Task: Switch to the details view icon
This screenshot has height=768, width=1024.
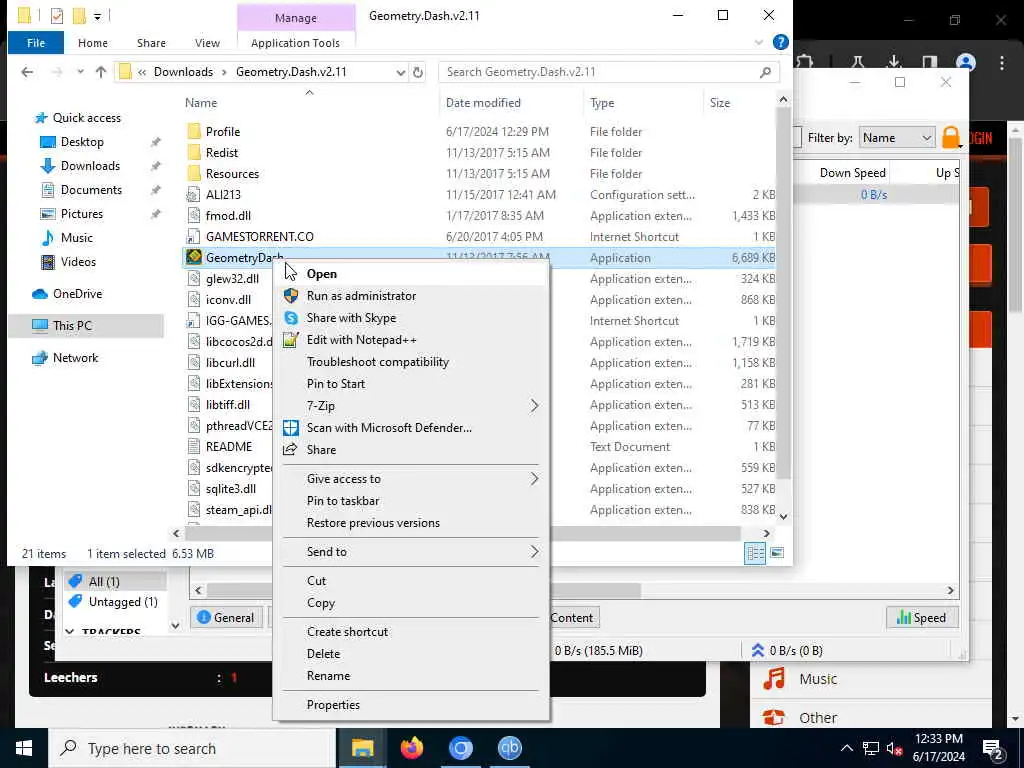Action: tap(755, 553)
